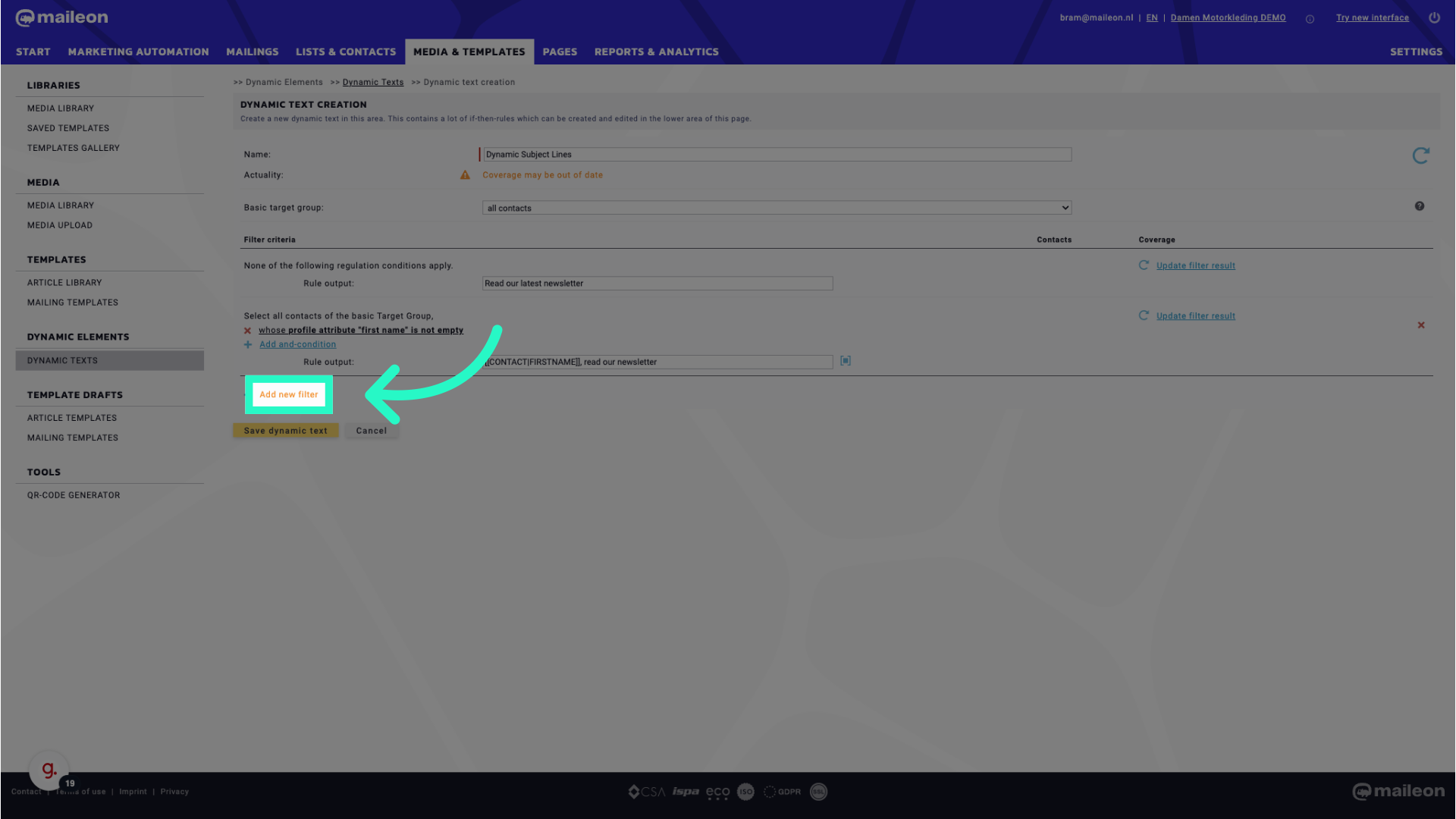The height and width of the screenshot is (819, 1456).
Task: Click Save dynamic text button
Action: click(x=286, y=431)
